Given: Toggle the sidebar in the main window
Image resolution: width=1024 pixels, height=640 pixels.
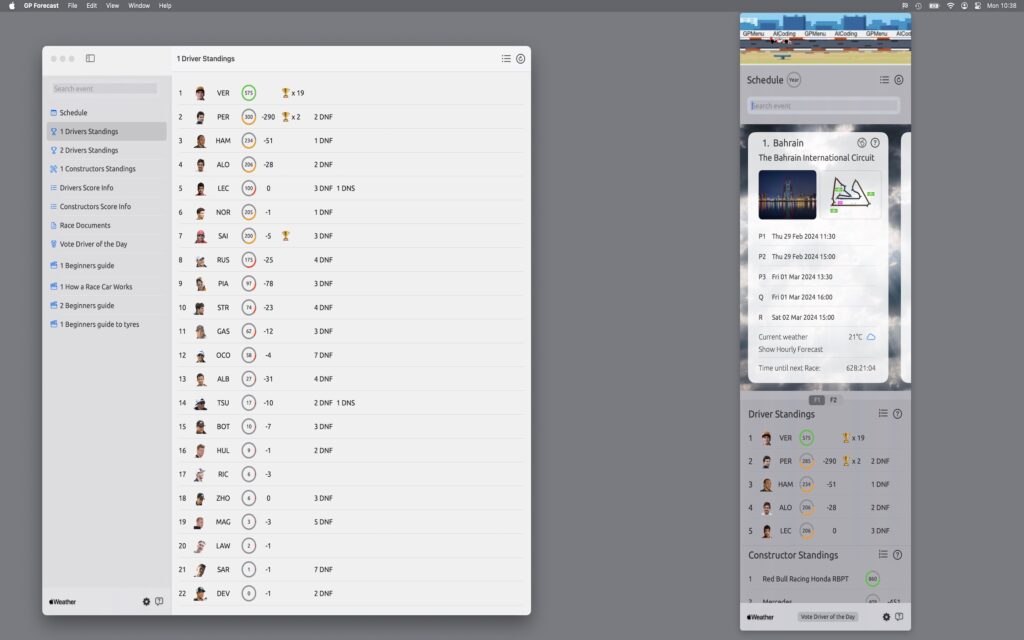Looking at the screenshot, I should pos(90,58).
